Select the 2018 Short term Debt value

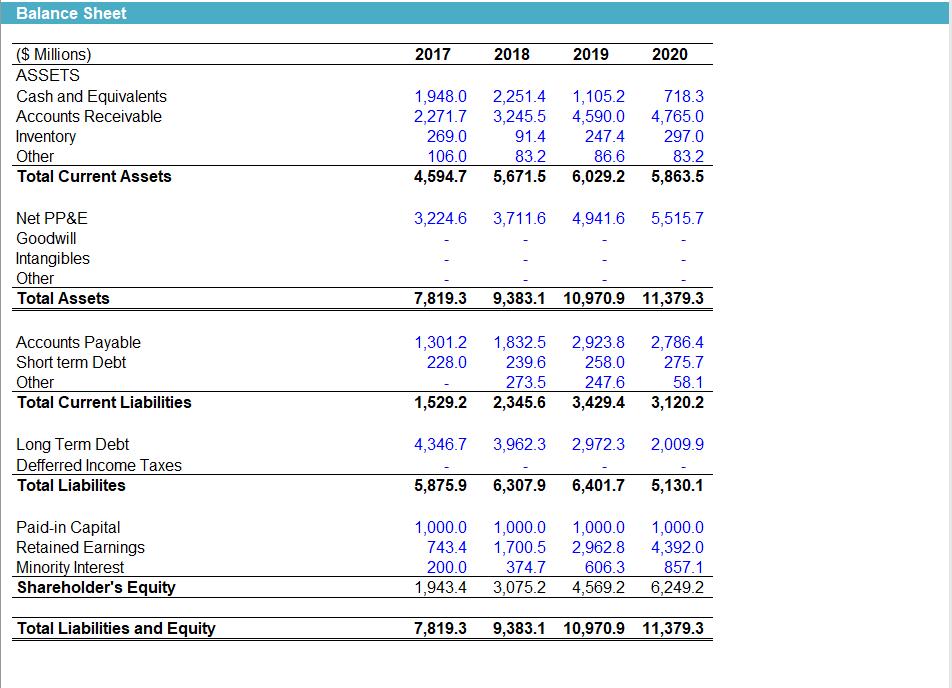526,363
